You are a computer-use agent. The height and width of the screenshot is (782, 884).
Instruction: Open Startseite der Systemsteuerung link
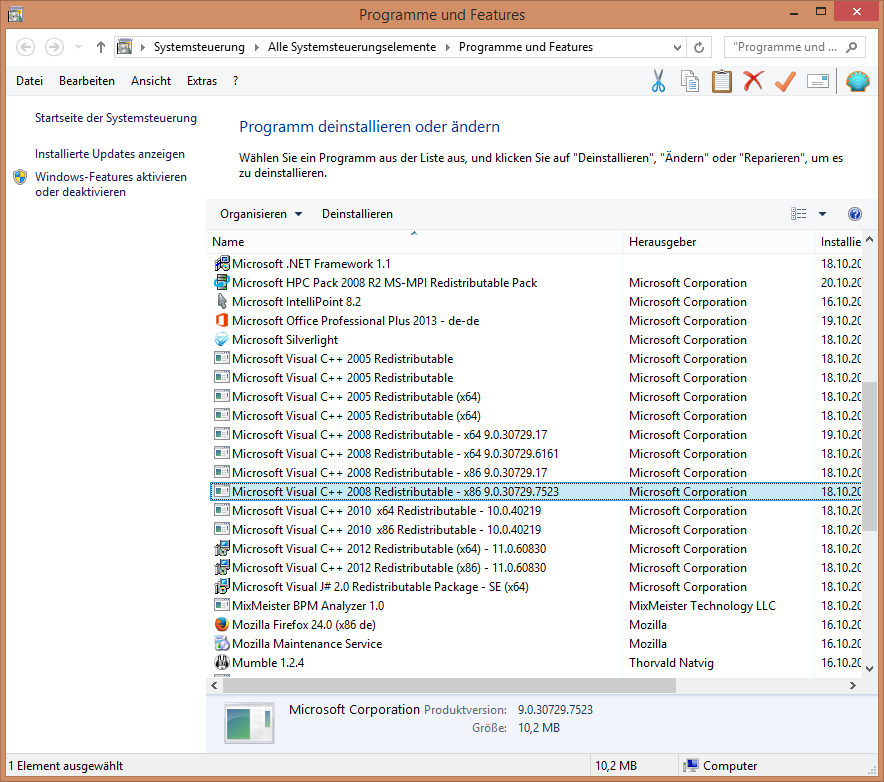116,118
